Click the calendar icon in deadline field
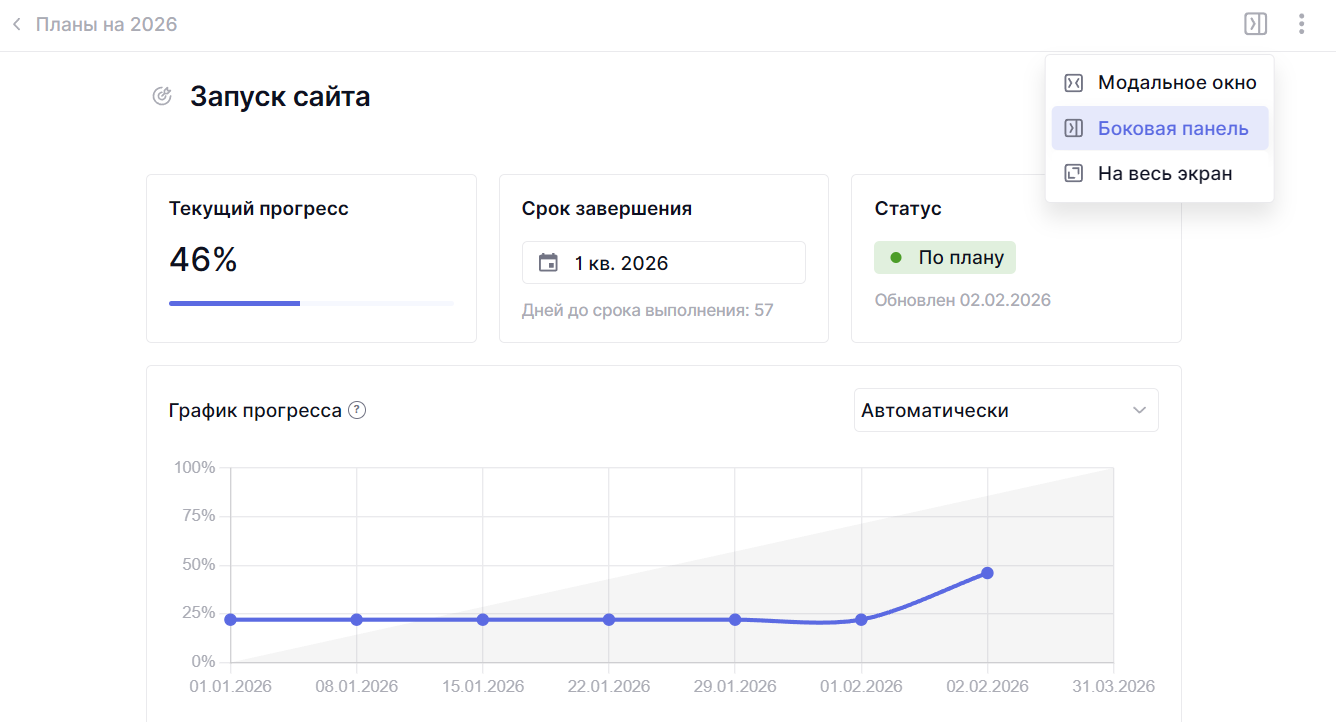Image resolution: width=1336 pixels, height=722 pixels. [x=548, y=263]
